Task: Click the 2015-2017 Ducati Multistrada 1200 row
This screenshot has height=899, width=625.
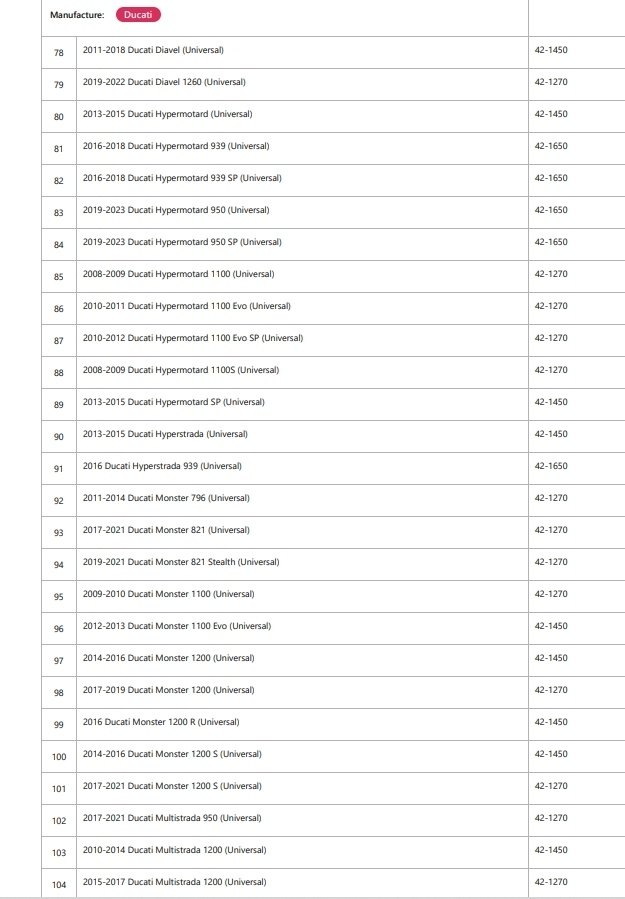Action: click(174, 882)
